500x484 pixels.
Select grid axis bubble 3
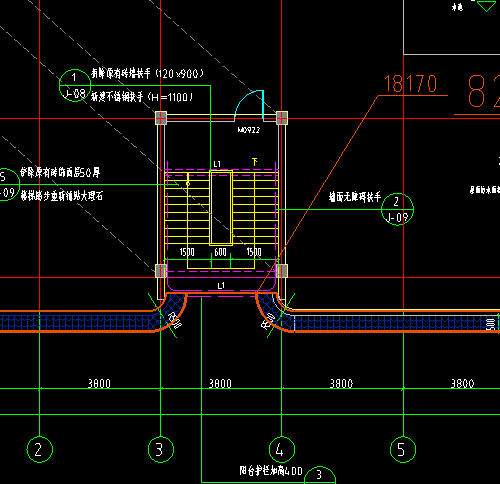161,449
